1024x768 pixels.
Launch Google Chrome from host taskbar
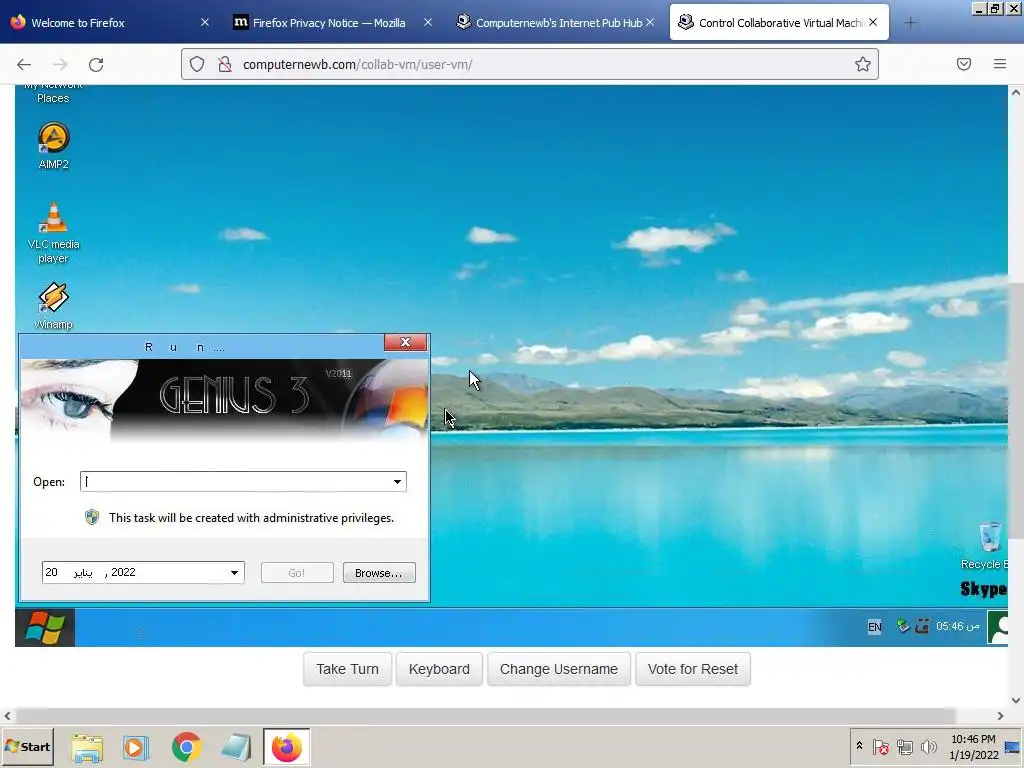pos(186,747)
